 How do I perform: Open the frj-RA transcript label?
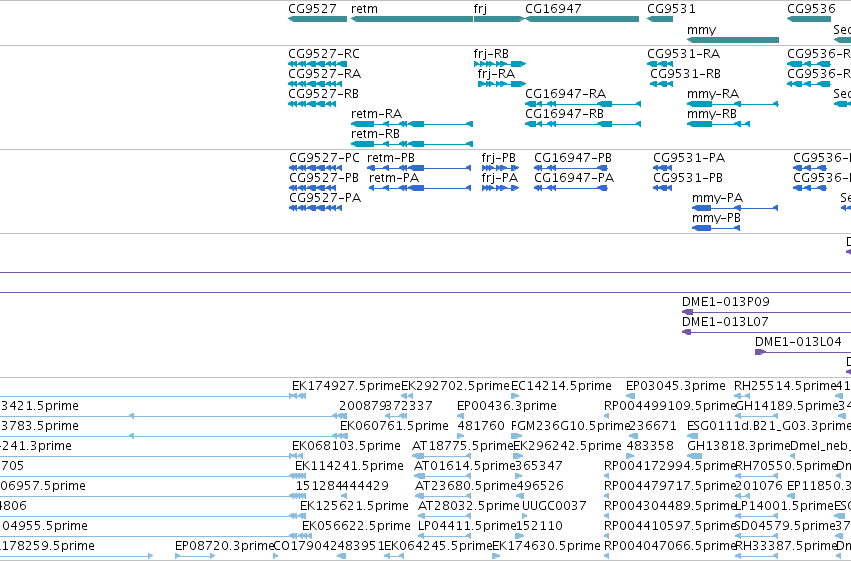pos(496,74)
